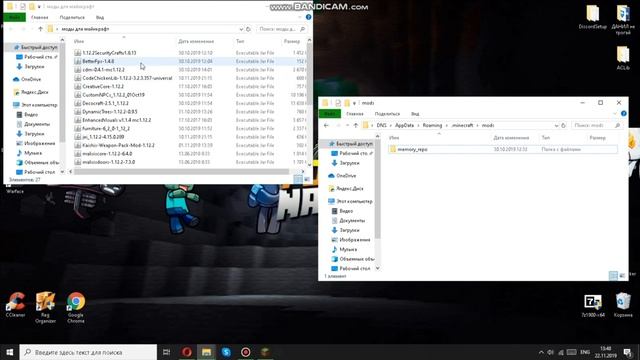The height and width of the screenshot is (360, 640).
Task: Open Google Chrome desktop shortcut
Action: point(76,307)
